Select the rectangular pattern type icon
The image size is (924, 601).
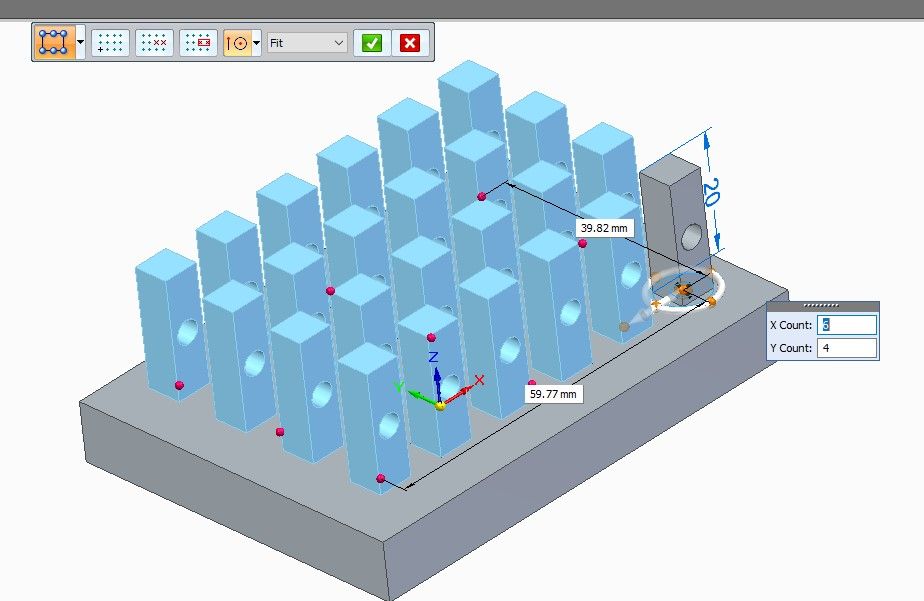coord(55,42)
